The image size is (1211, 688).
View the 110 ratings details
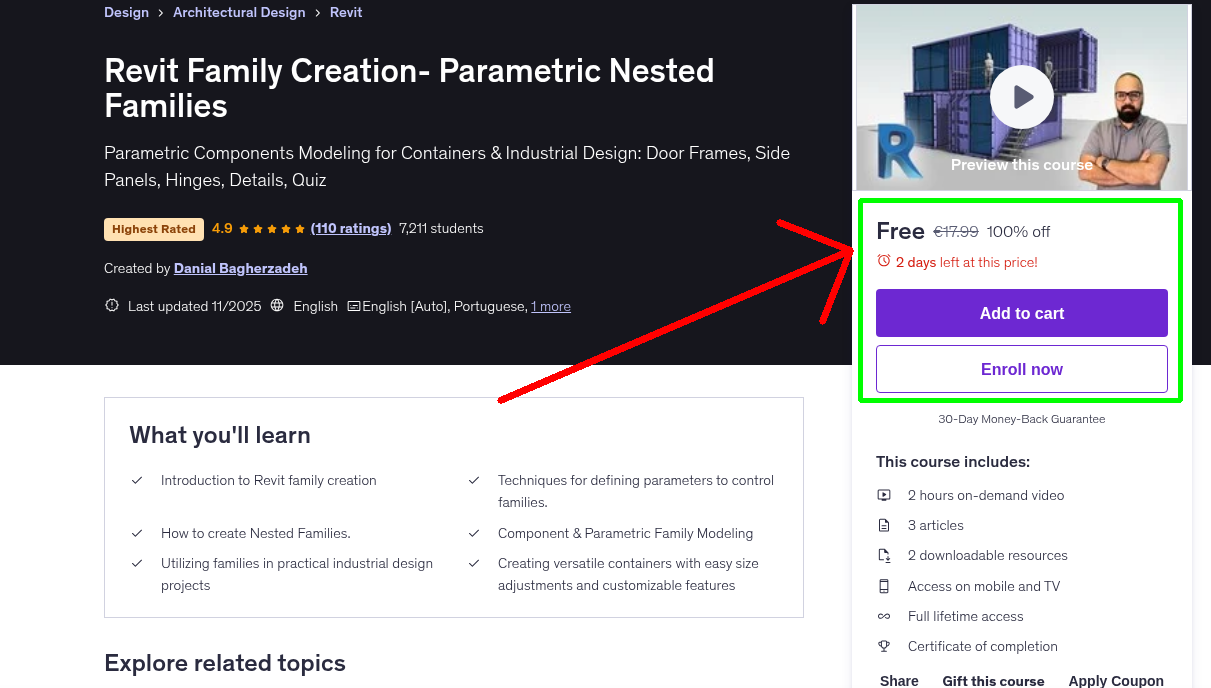(351, 228)
